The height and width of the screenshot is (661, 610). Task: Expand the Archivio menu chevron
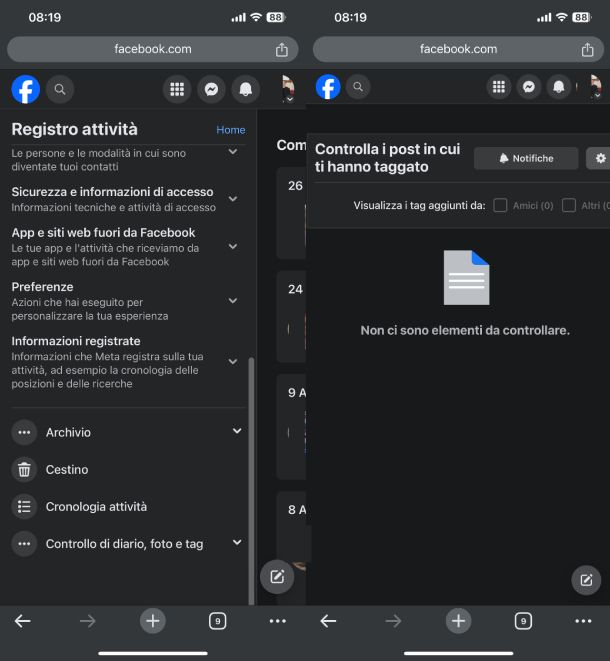click(237, 431)
